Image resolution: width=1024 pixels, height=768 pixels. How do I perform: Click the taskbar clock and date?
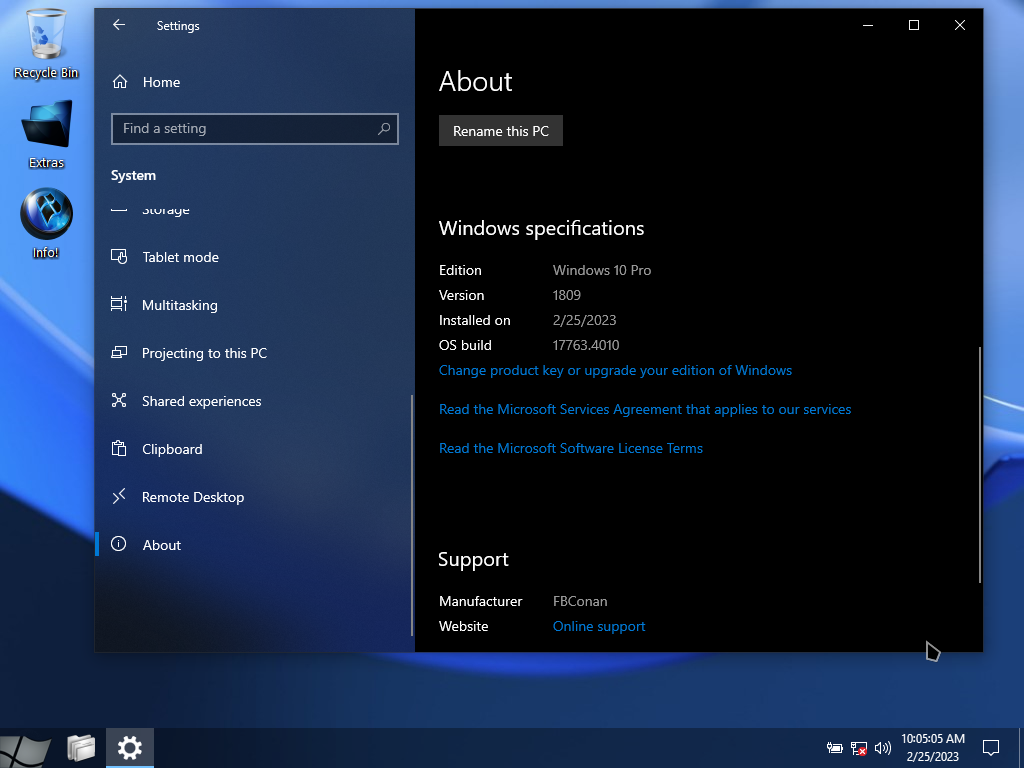tap(933, 748)
